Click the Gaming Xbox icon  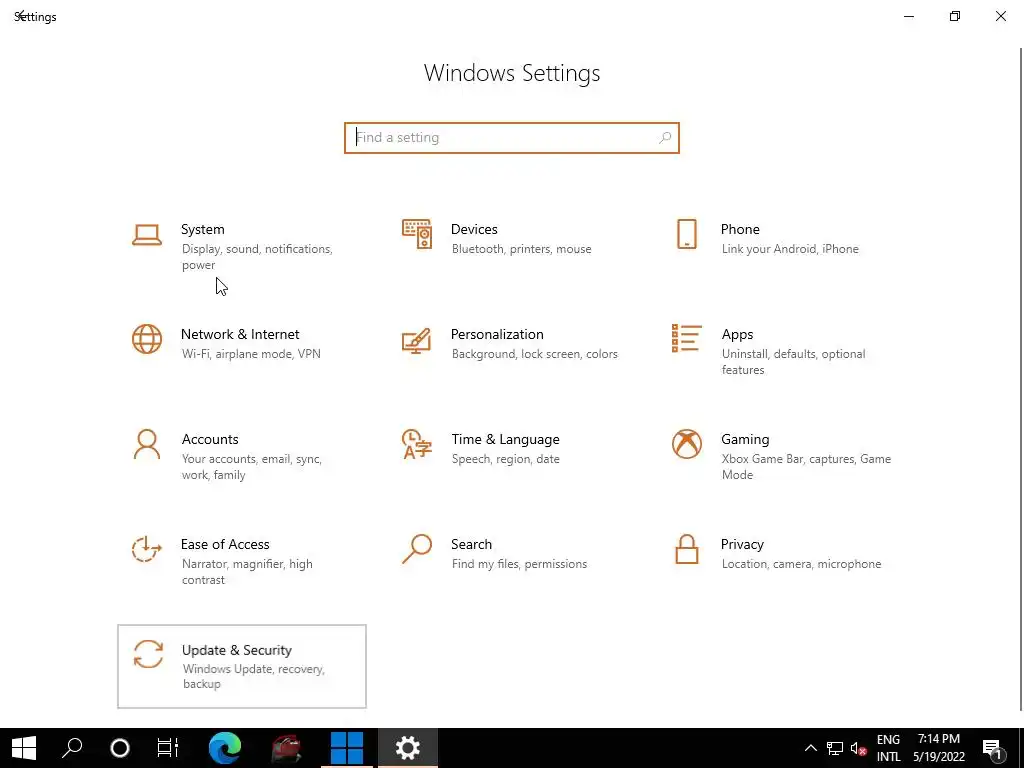pyautogui.click(x=686, y=444)
